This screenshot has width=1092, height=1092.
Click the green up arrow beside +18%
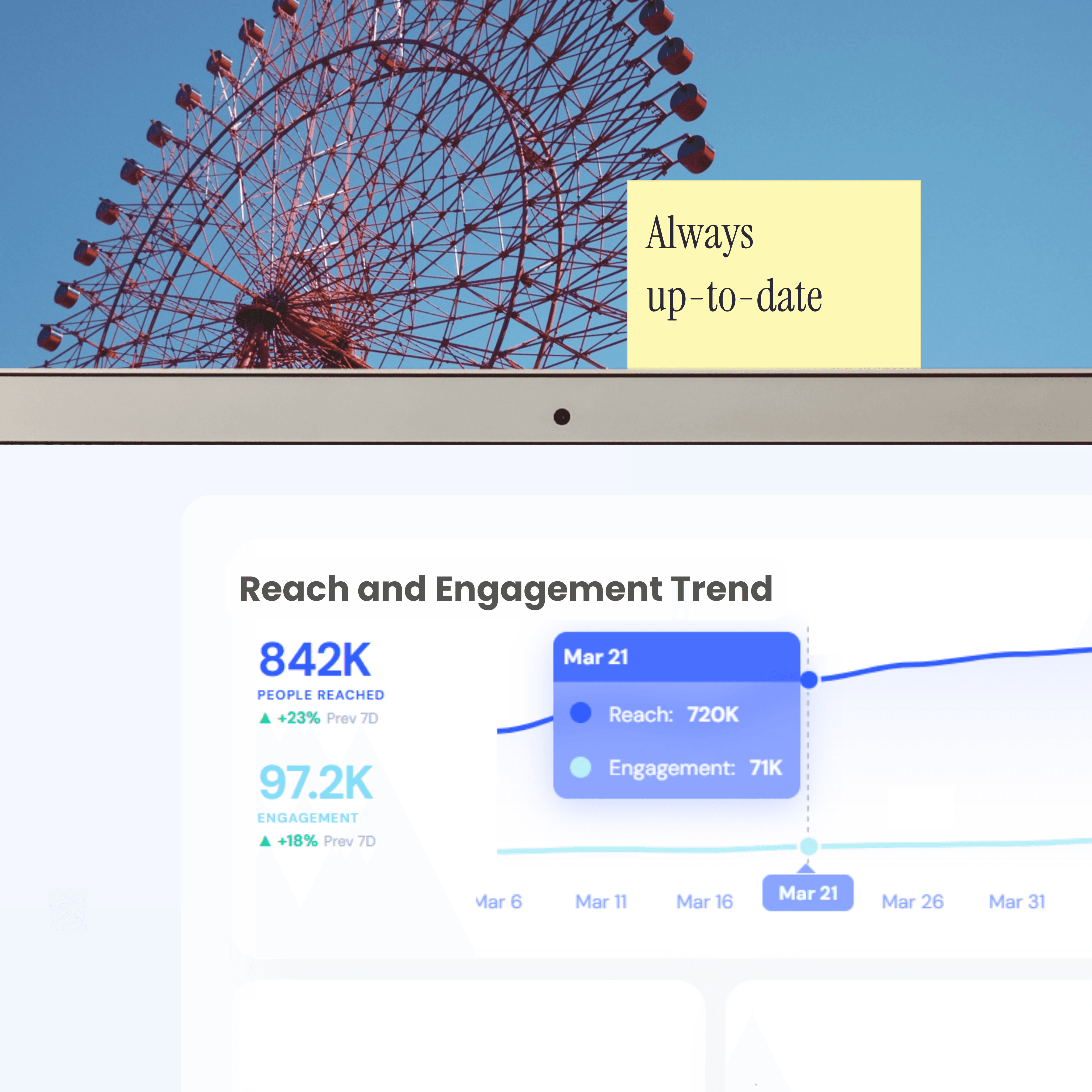pos(265,841)
